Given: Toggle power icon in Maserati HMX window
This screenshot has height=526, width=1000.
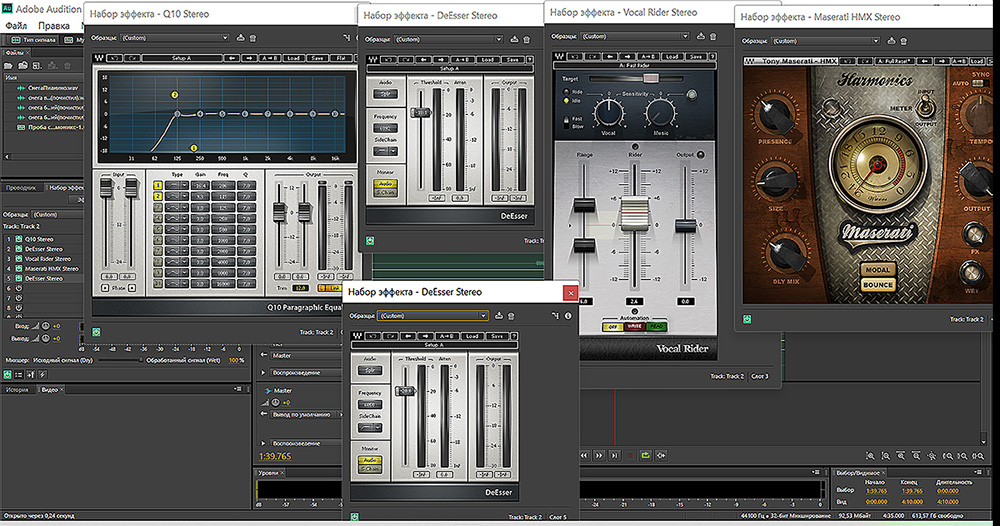Looking at the screenshot, I should 747,319.
